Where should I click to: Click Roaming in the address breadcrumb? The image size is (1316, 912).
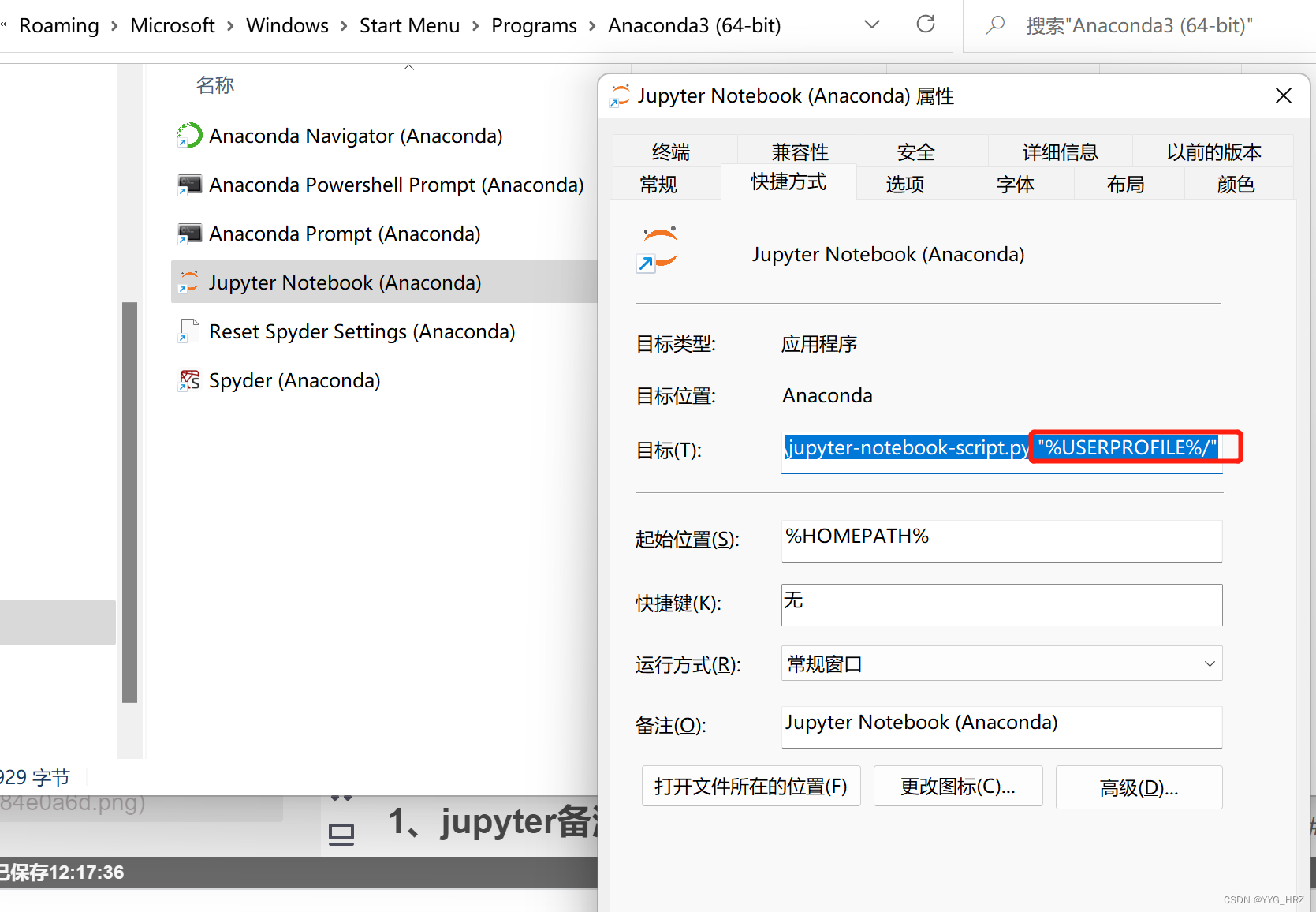[59, 25]
